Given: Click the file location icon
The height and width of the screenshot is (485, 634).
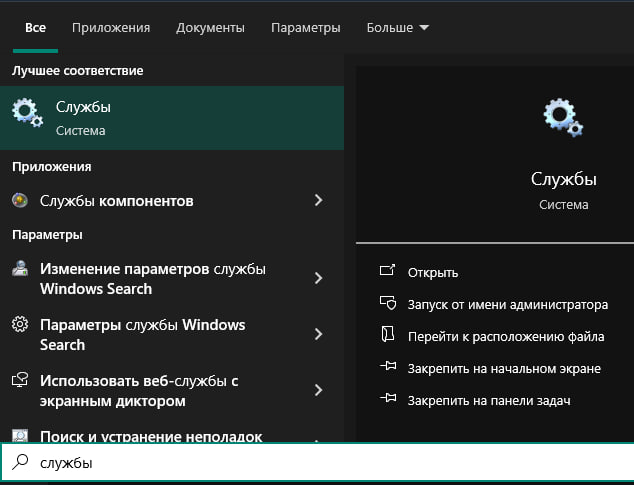Looking at the screenshot, I should [x=388, y=335].
